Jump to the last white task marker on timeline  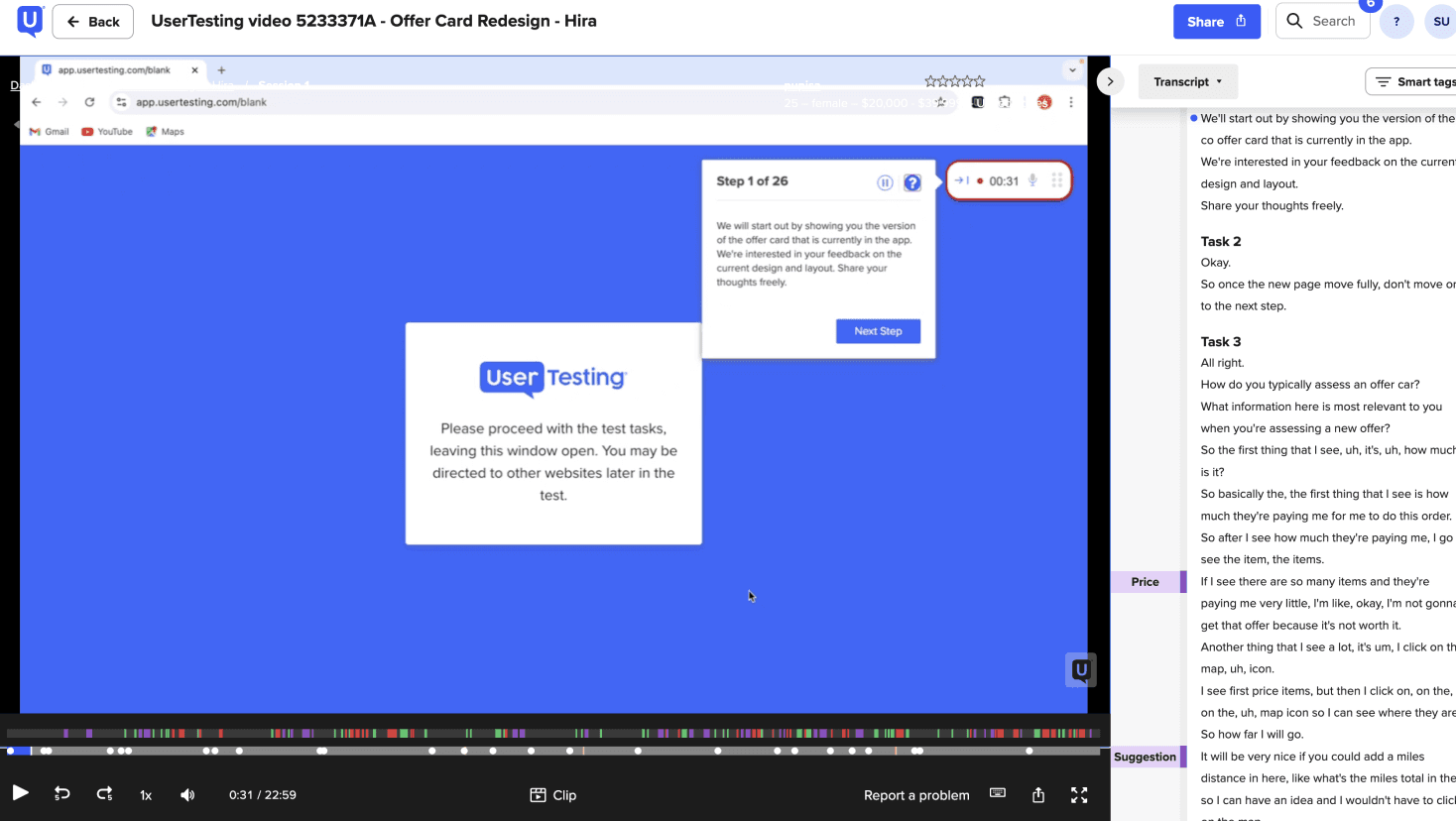pyautogui.click(x=1030, y=751)
